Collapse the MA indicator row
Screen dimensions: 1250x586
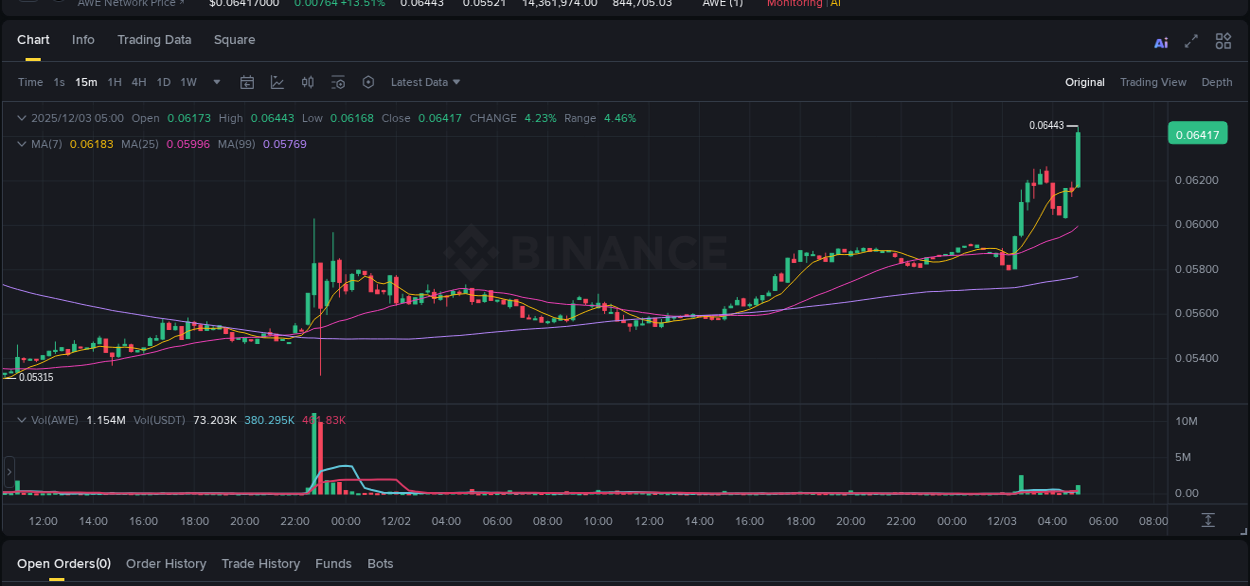tap(21, 144)
